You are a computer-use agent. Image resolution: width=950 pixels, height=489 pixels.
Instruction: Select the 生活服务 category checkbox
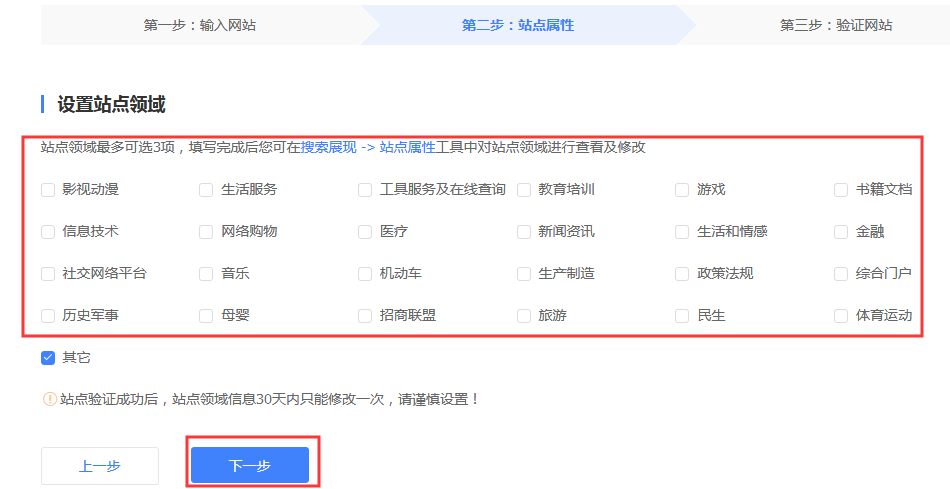(206, 190)
